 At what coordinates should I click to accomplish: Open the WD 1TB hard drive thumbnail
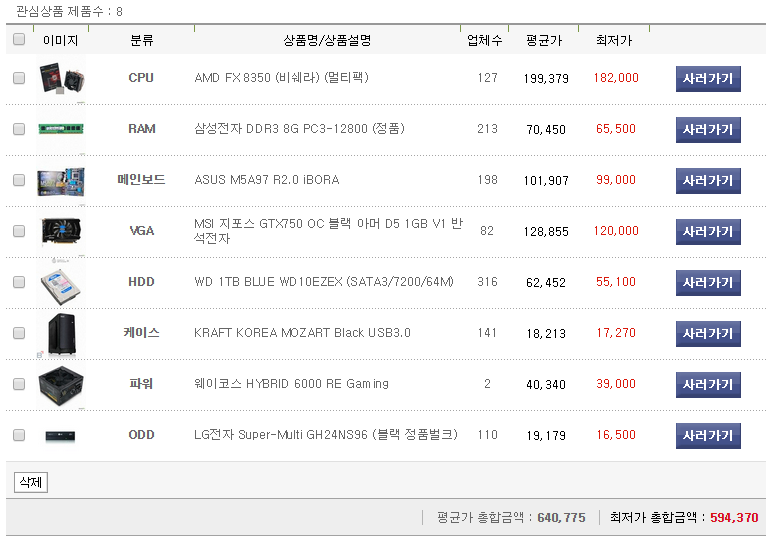pyautogui.click(x=61, y=283)
